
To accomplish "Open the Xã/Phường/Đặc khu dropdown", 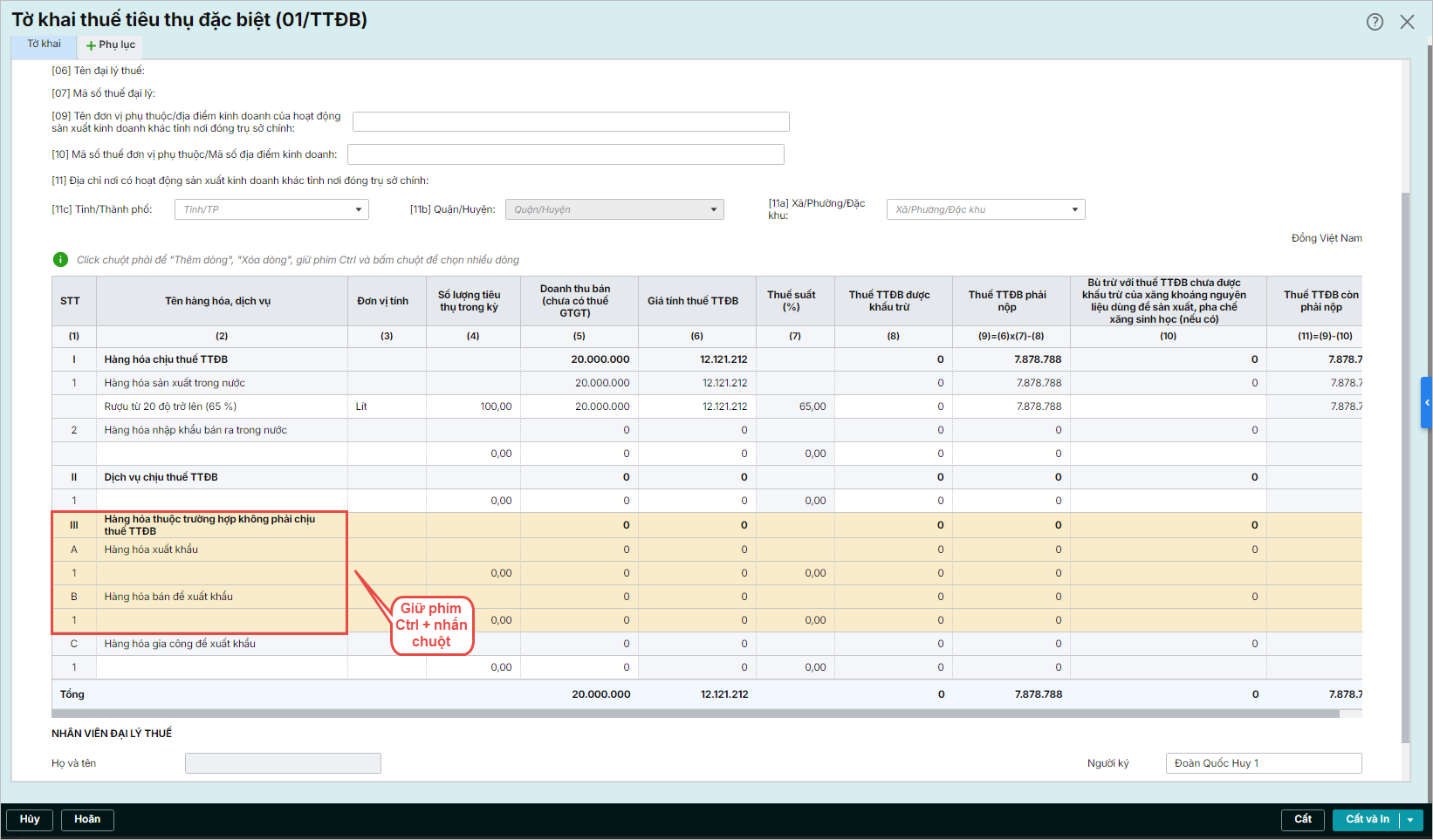I will click(985, 209).
